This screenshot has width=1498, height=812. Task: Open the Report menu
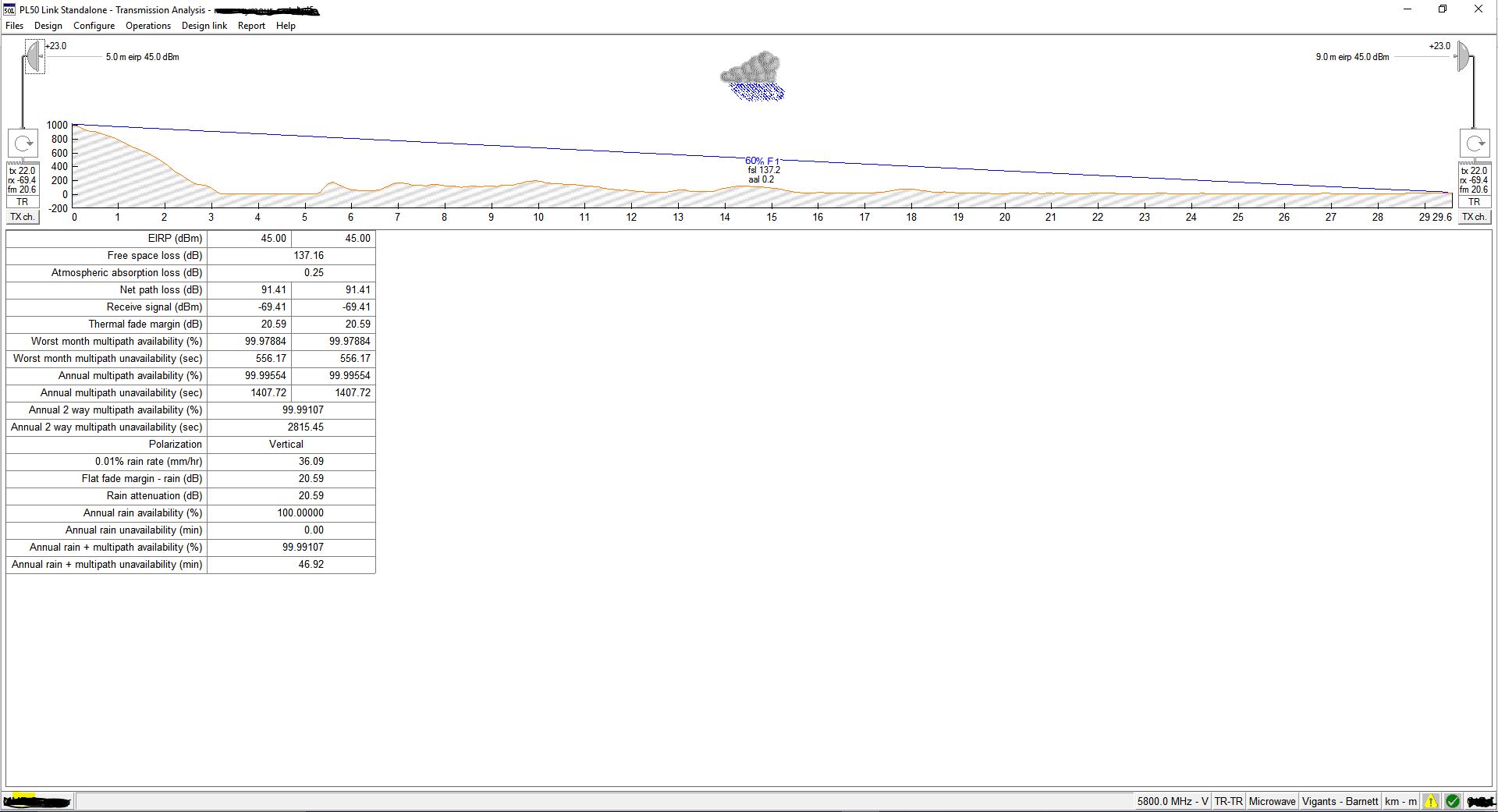[251, 26]
